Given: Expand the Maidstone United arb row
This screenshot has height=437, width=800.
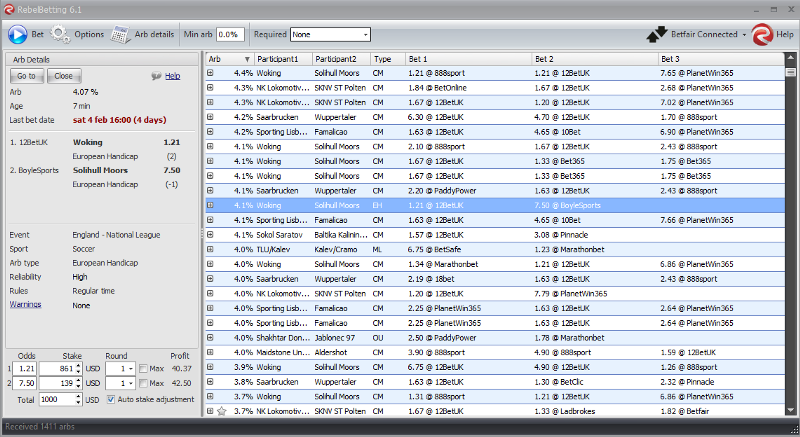Looking at the screenshot, I should click(210, 352).
